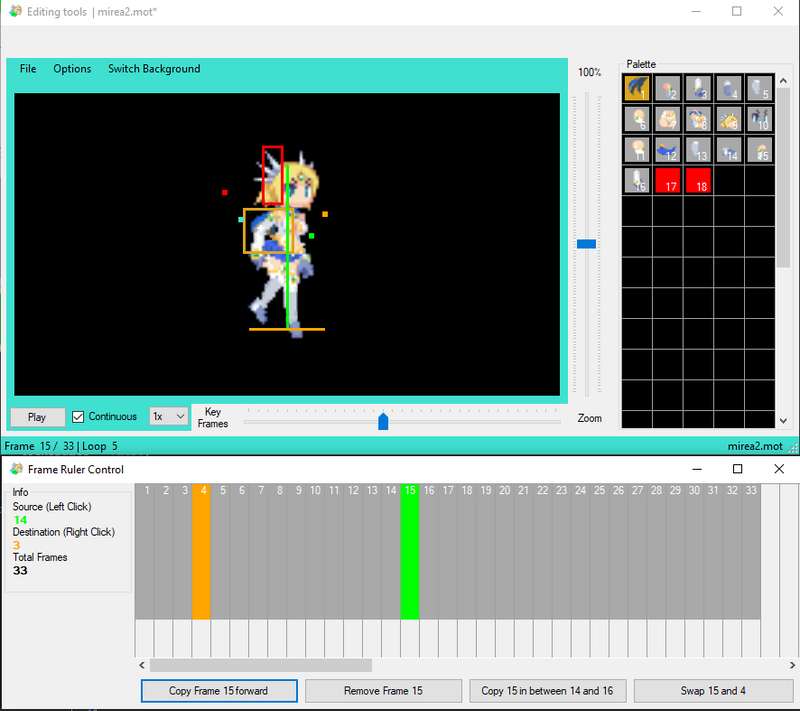Choose palette sprite number 3
The width and height of the screenshot is (800, 711).
pyautogui.click(x=698, y=88)
